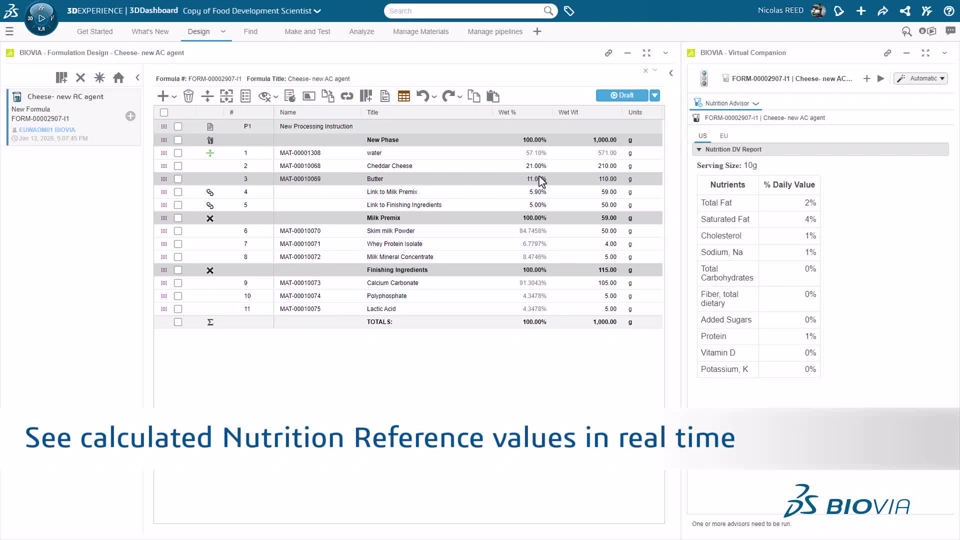Screen dimensions: 960x540
Task: Check the New Processing Instruction row checkbox
Action: click(178, 126)
